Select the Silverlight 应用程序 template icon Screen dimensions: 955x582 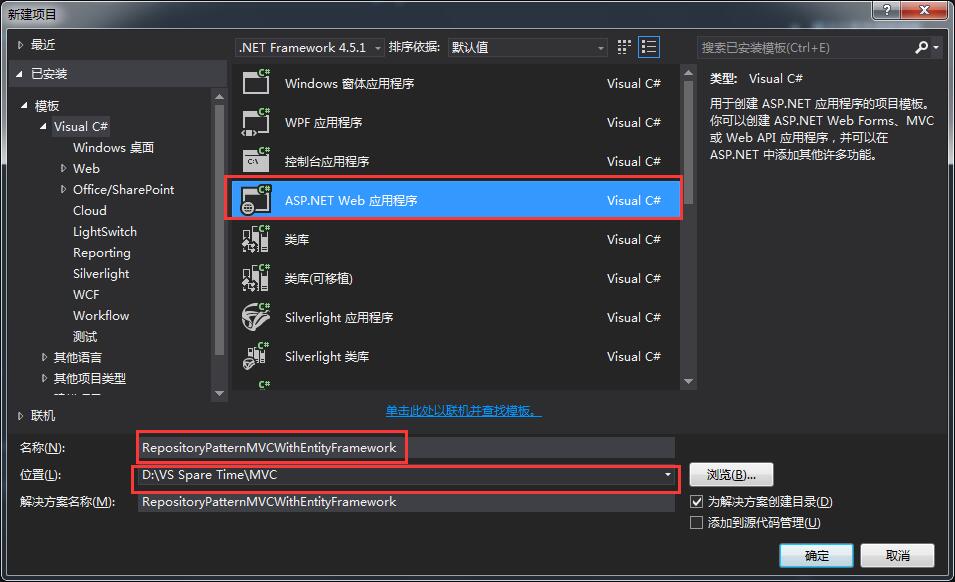(256, 317)
